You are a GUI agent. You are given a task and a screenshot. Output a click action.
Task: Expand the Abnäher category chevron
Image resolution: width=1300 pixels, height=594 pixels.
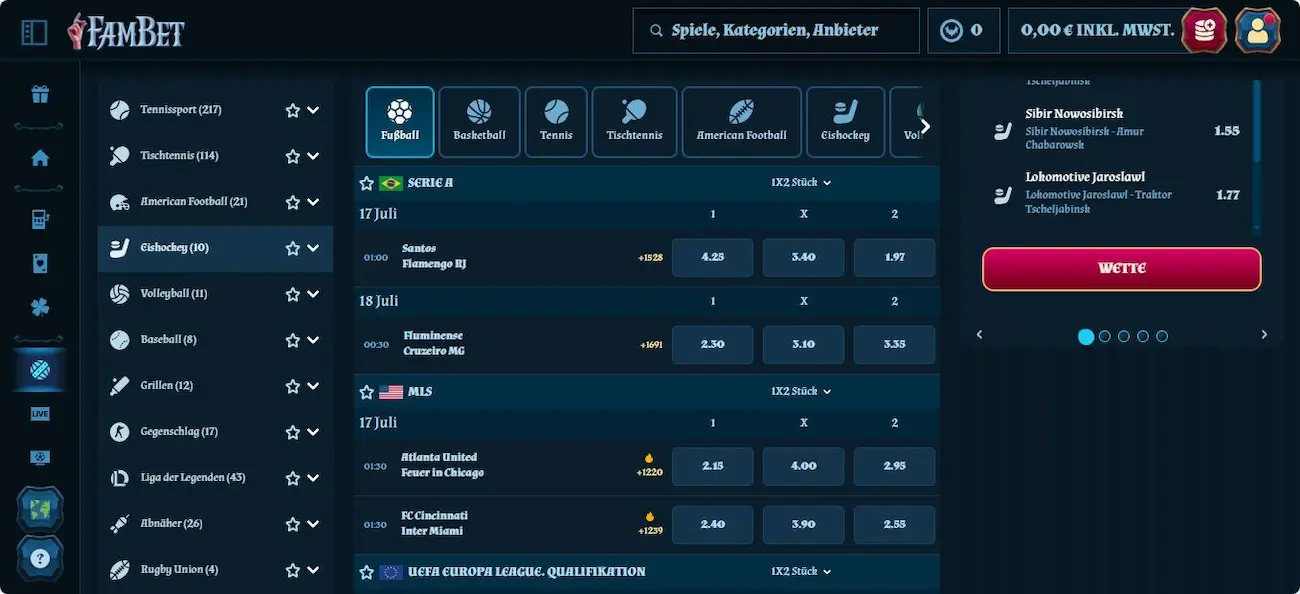click(313, 524)
